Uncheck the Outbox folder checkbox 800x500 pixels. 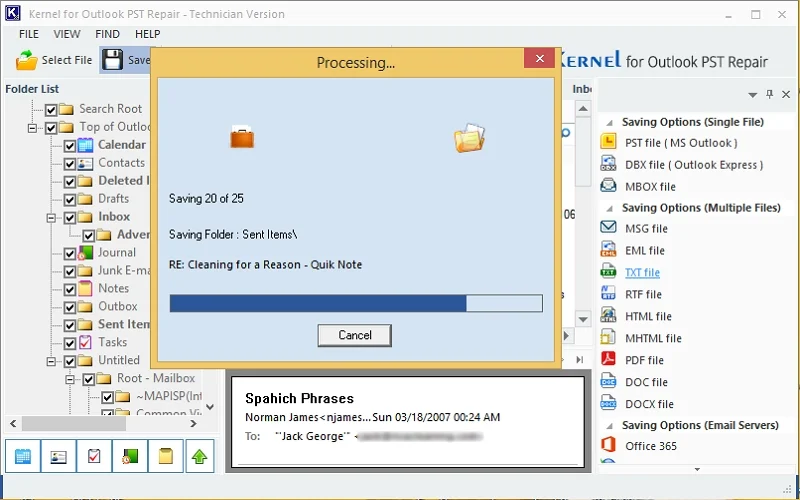70,307
